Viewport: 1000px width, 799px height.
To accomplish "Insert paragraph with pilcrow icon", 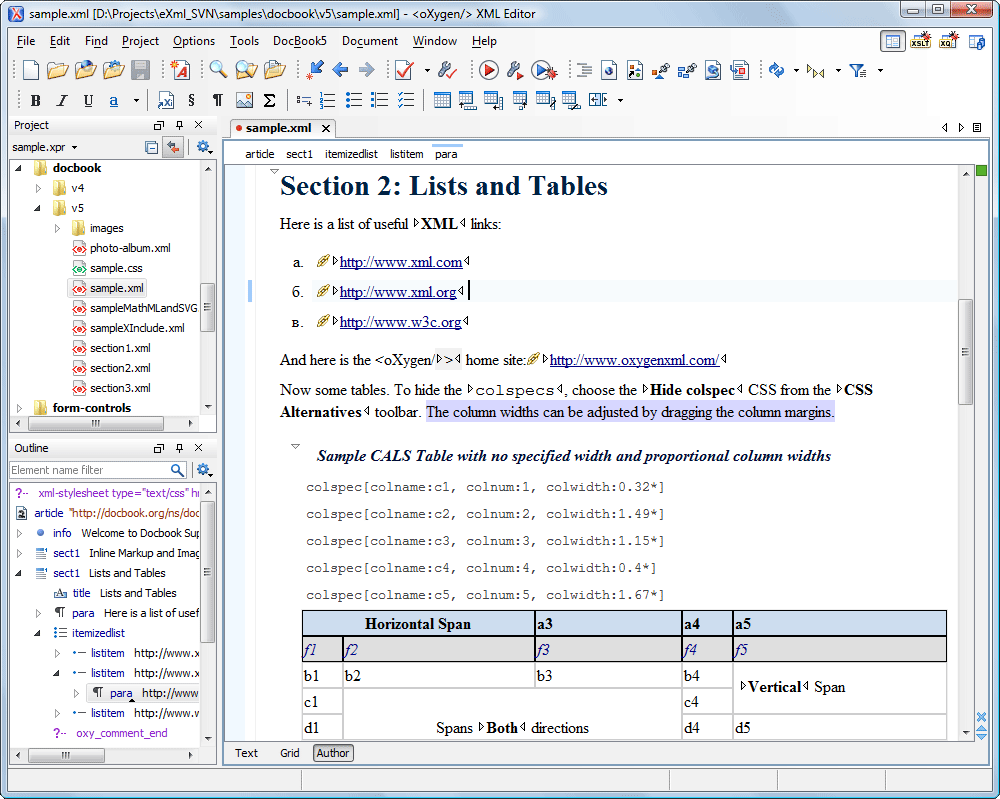I will (x=217, y=101).
